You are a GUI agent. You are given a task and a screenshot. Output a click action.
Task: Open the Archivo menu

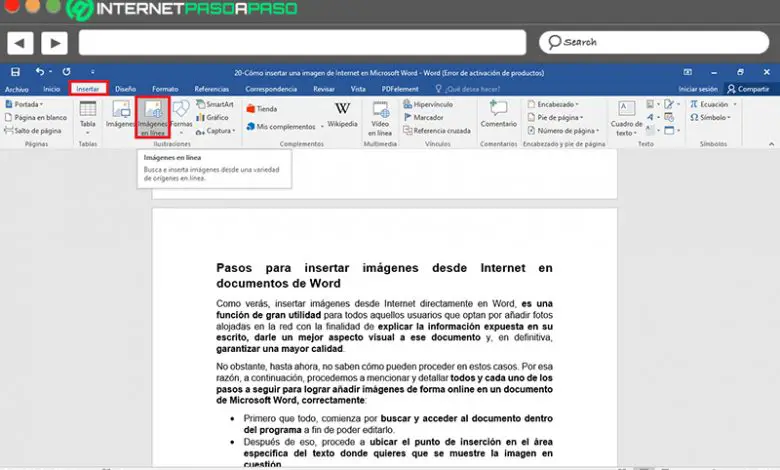click(16, 89)
